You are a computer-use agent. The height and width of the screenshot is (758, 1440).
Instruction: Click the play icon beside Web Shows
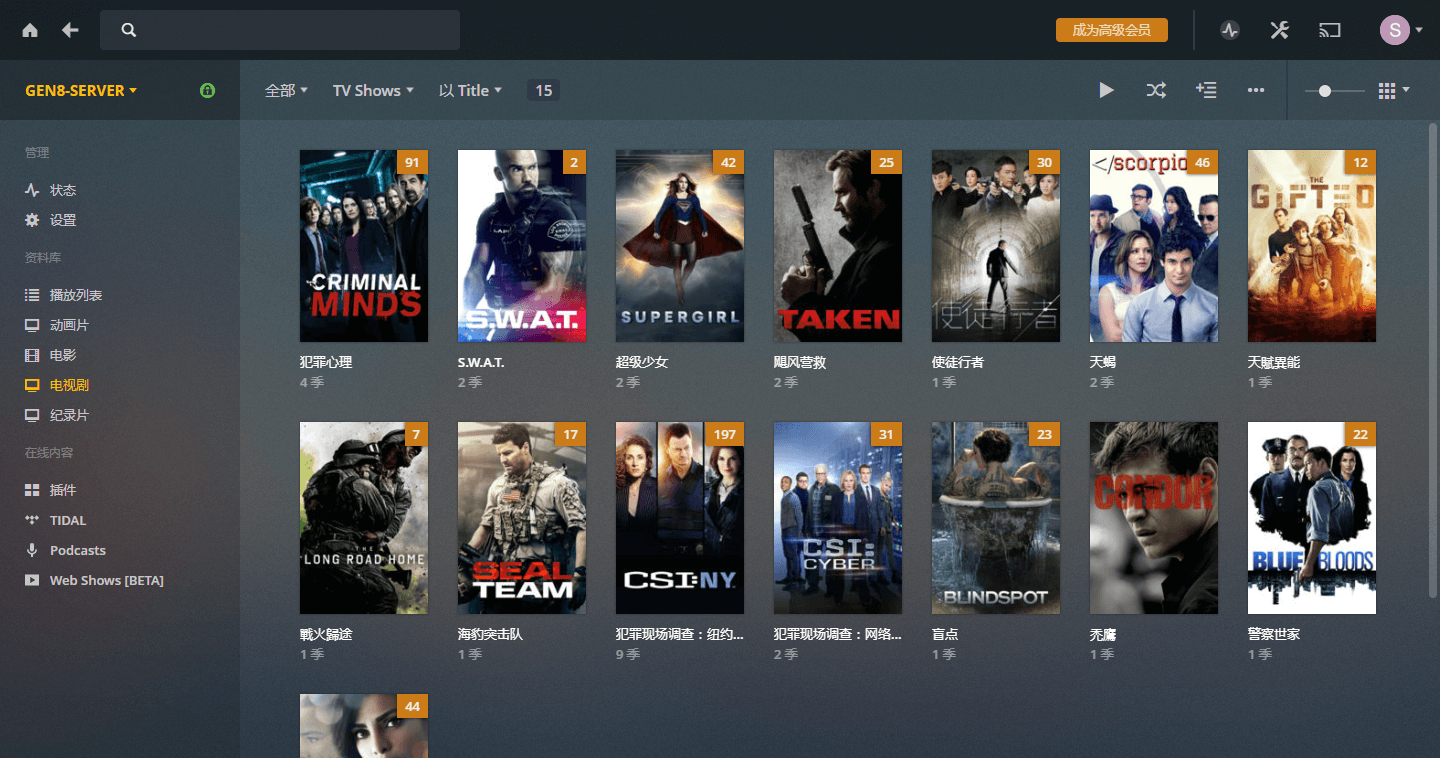coord(32,580)
